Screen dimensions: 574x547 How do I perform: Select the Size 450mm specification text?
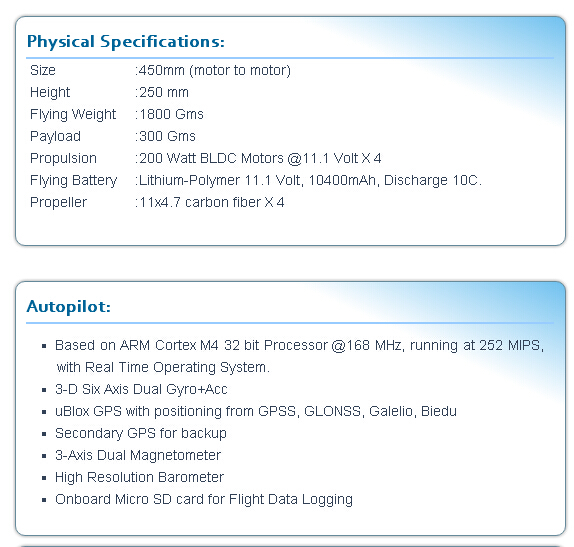213,70
